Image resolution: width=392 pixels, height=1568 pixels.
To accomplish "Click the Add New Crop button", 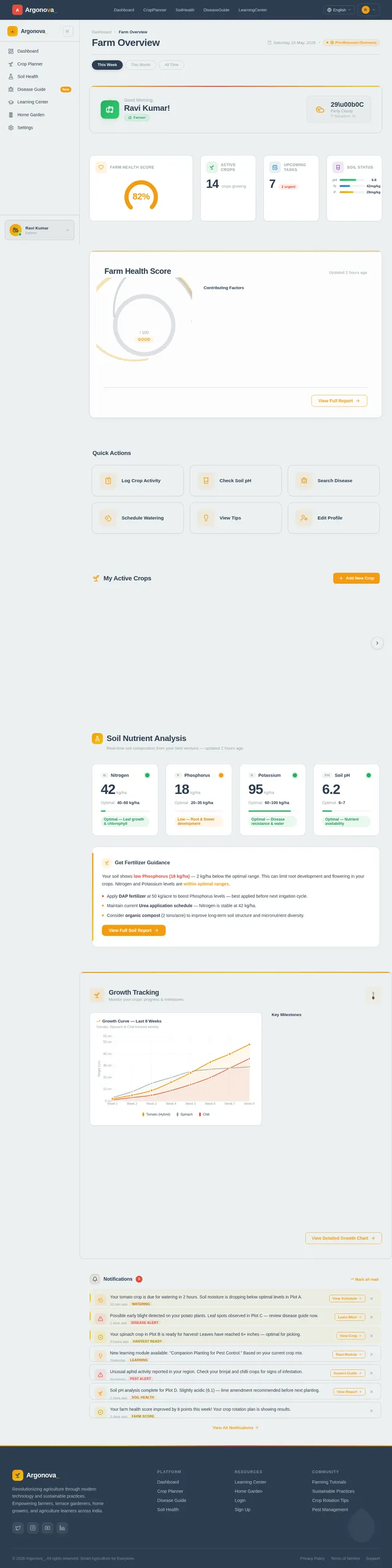I will pyautogui.click(x=356, y=578).
